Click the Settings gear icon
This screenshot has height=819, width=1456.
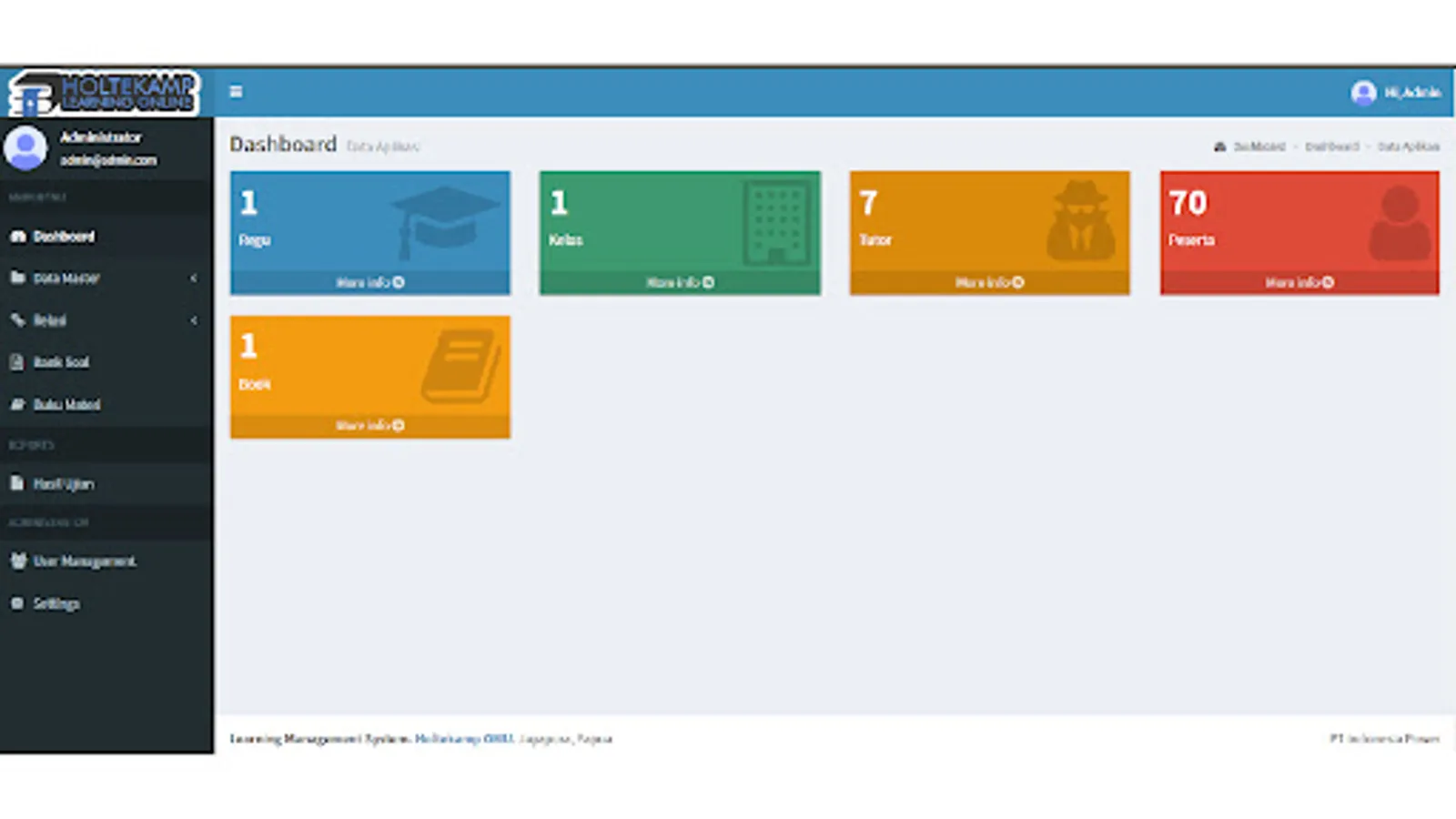point(17,603)
